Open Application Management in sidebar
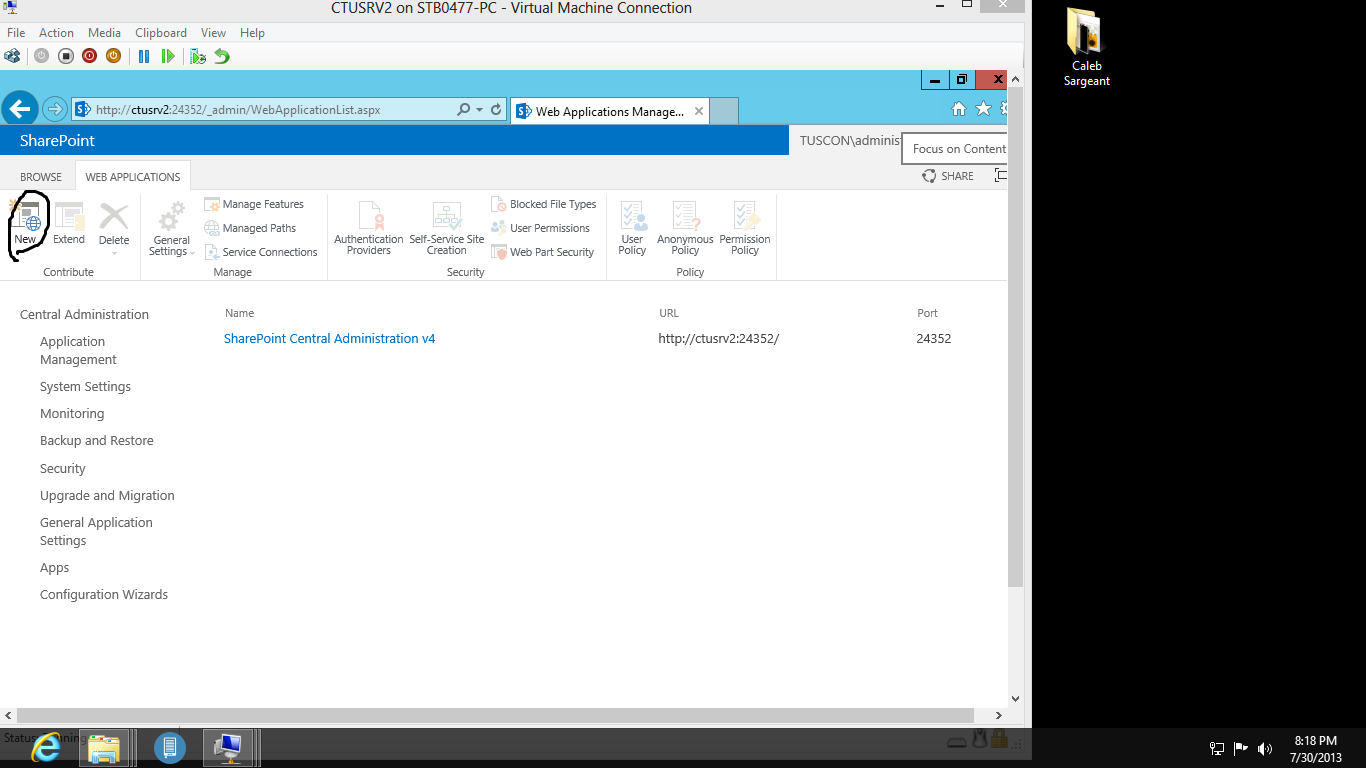1366x768 pixels. (x=78, y=350)
